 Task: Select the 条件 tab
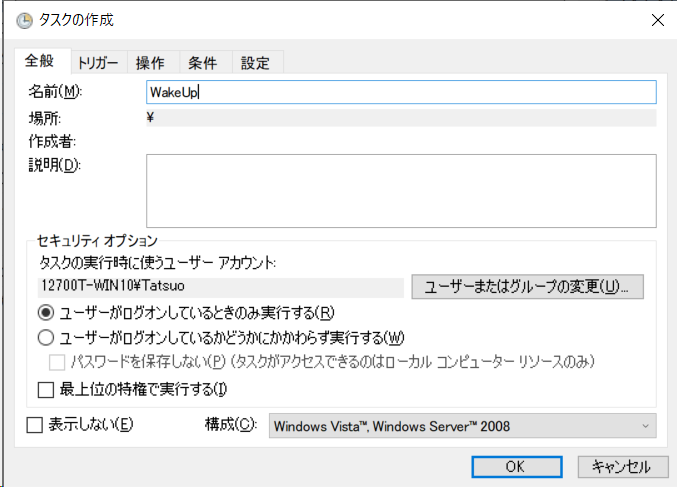202,63
